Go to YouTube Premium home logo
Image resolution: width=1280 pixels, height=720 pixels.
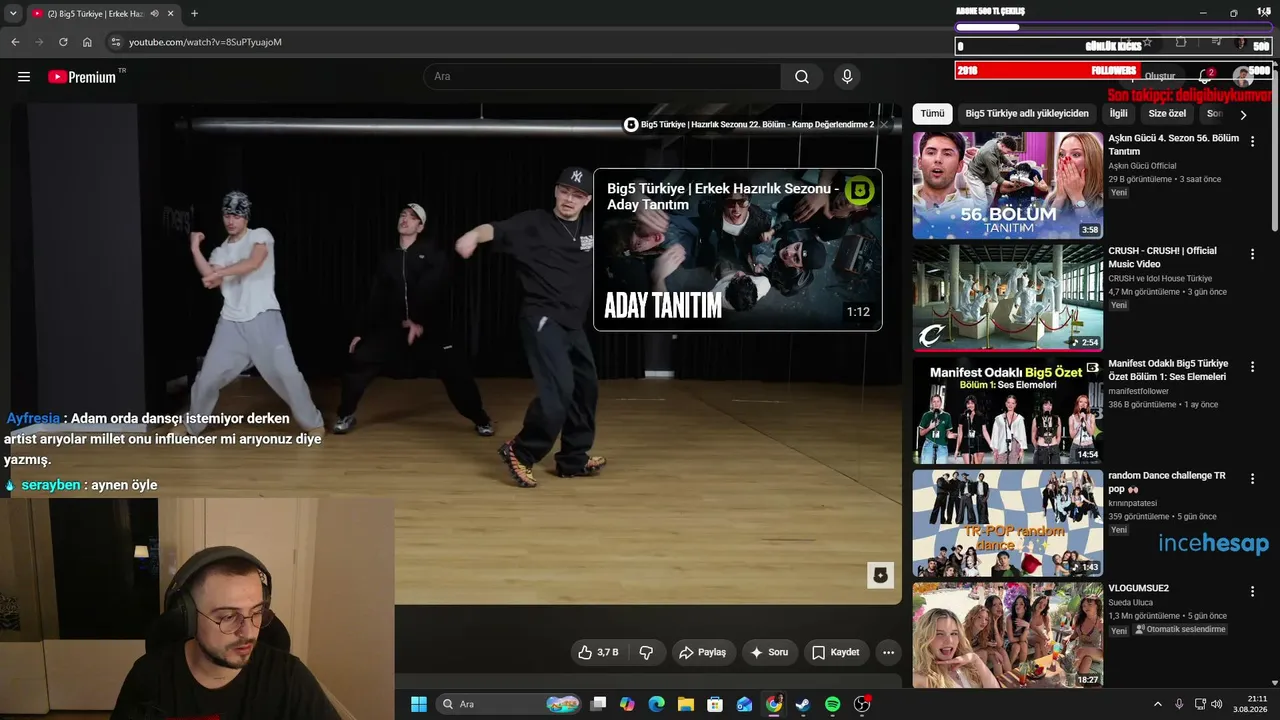[x=82, y=77]
